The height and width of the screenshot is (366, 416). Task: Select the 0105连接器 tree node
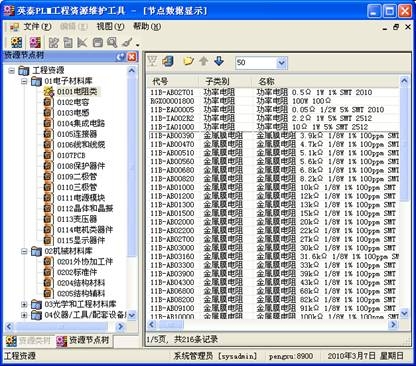tap(77, 134)
